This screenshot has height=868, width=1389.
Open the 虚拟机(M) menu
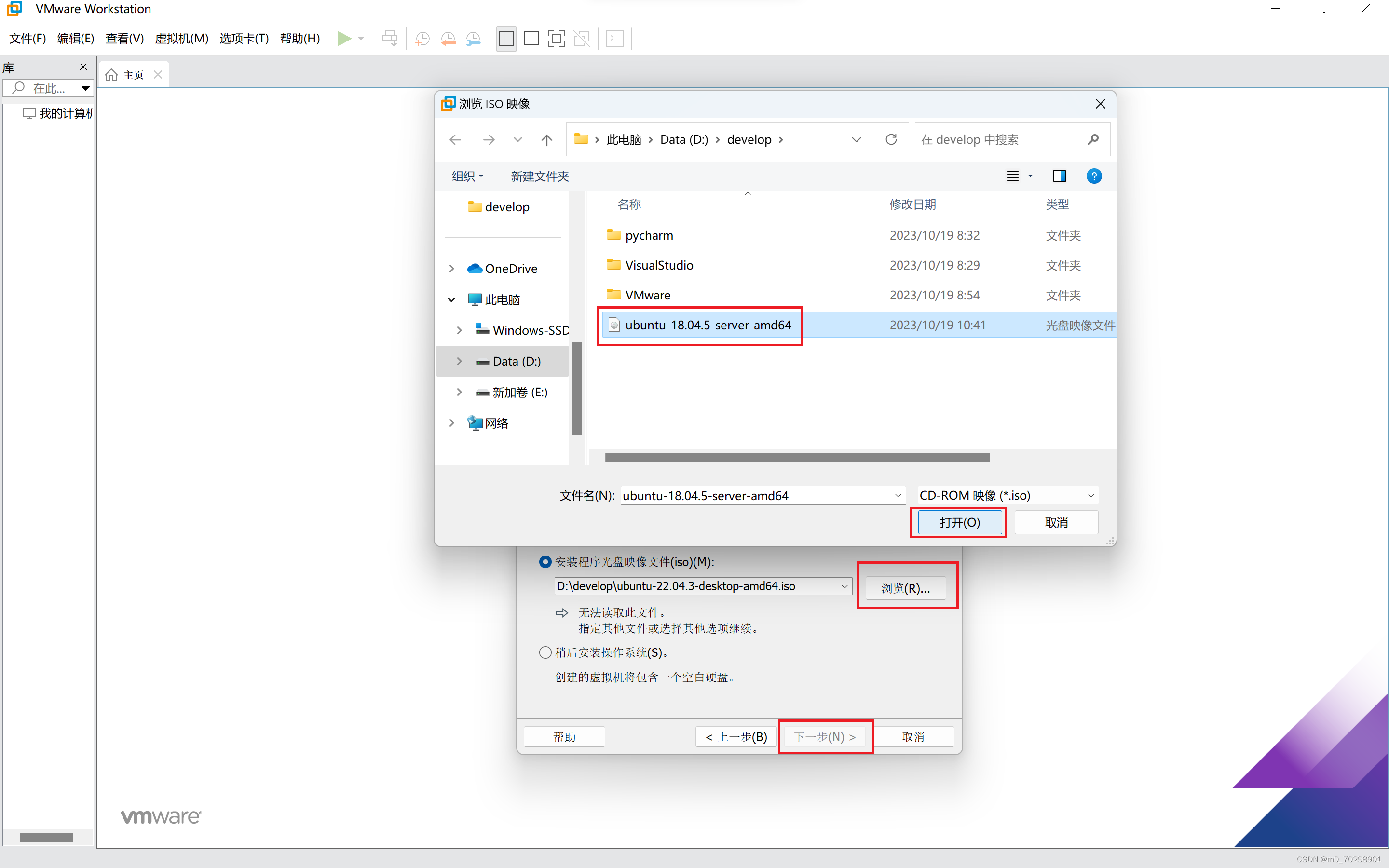[x=181, y=39]
